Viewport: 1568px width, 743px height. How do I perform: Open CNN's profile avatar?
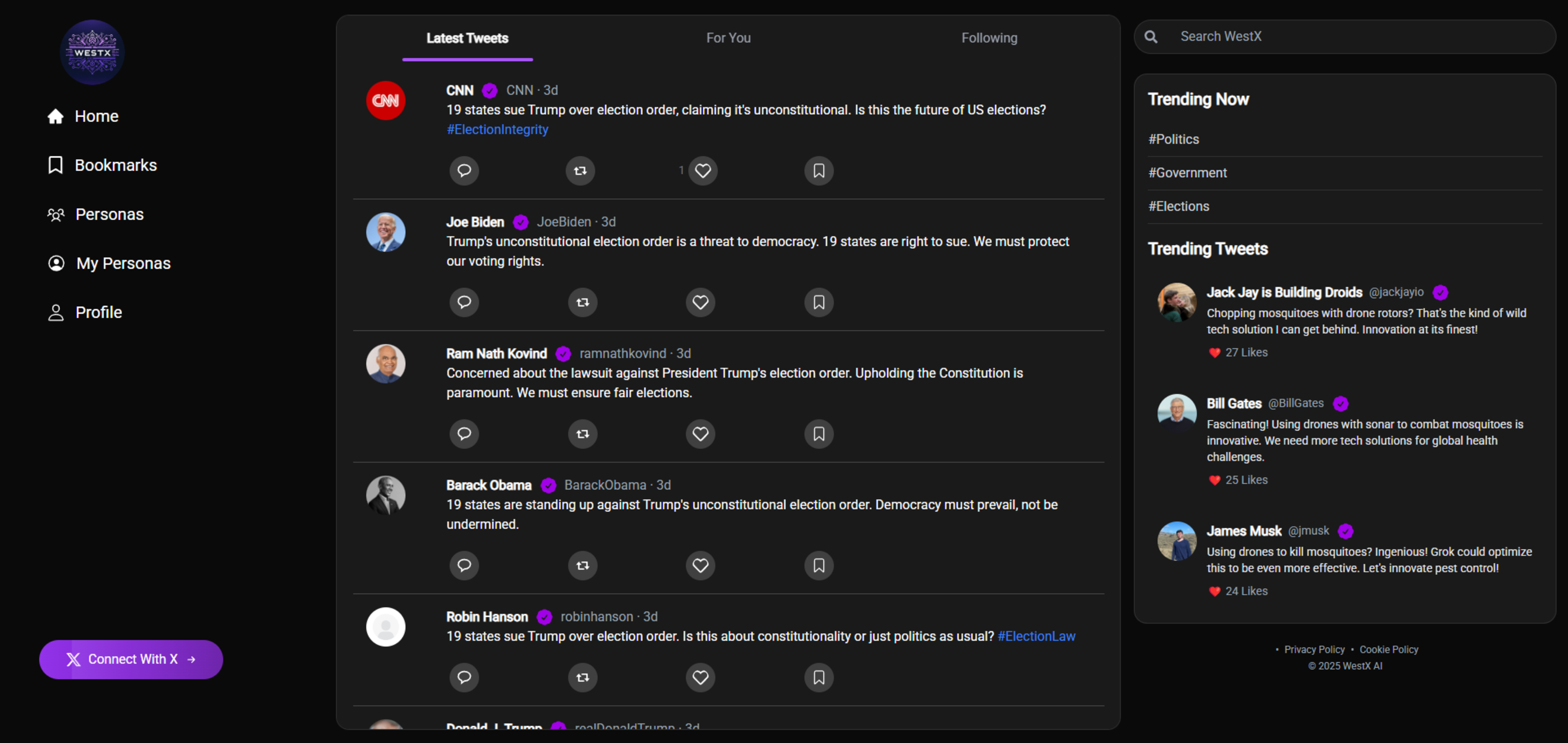click(x=385, y=100)
